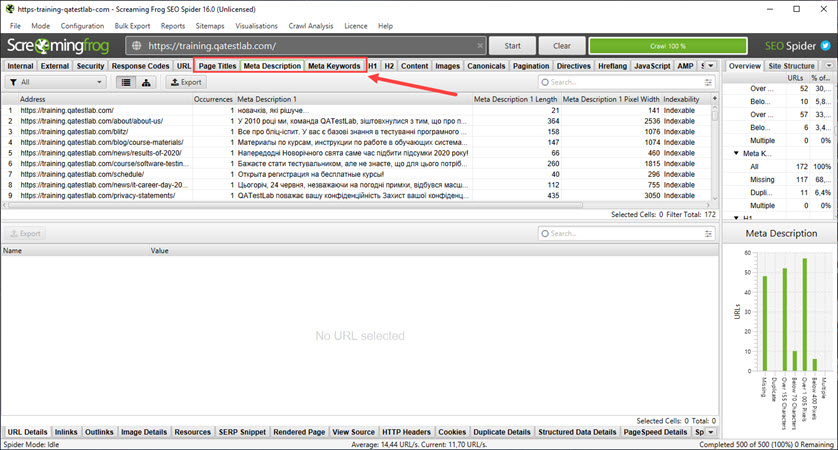Click the plus icon to add columns
The width and height of the screenshot is (838, 450).
713,100
